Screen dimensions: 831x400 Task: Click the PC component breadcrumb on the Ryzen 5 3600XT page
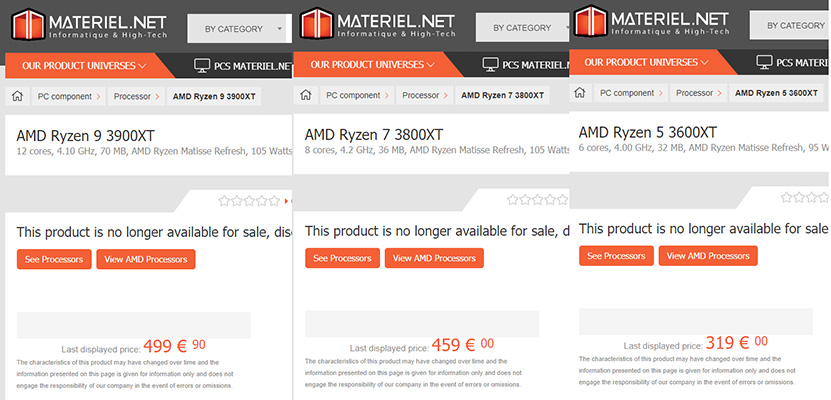click(x=627, y=93)
